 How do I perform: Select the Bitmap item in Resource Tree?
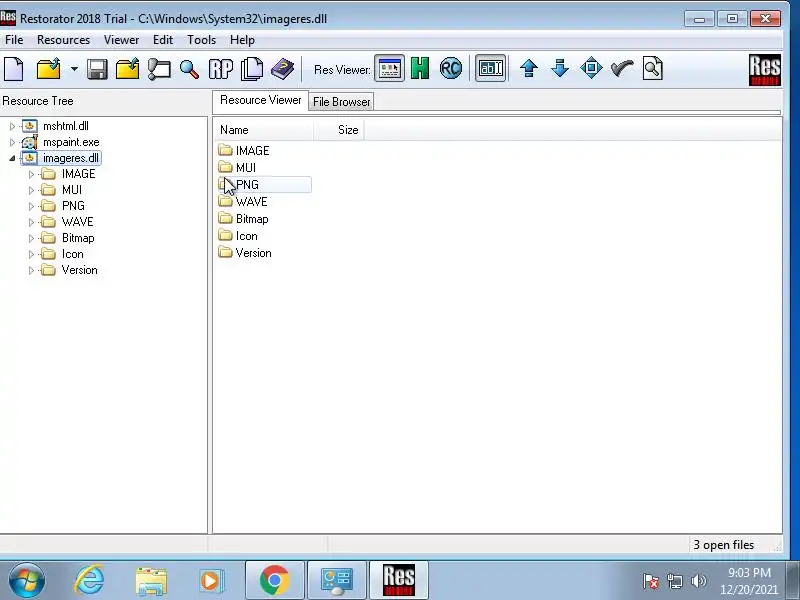pyautogui.click(x=78, y=238)
